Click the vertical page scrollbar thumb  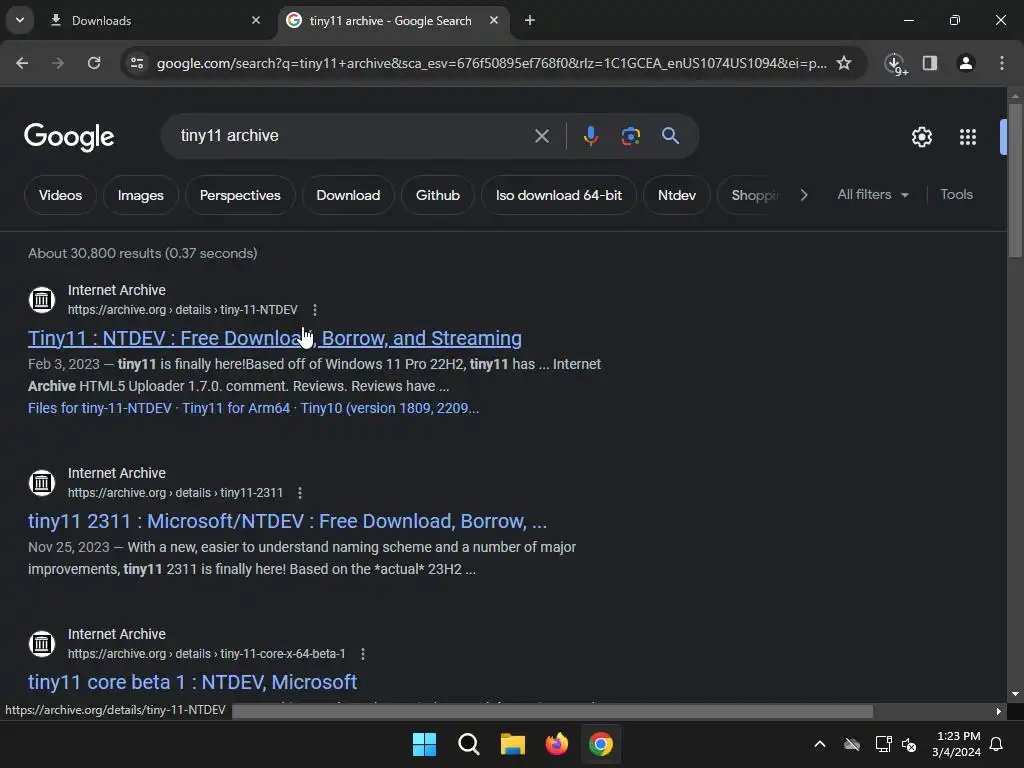[1015, 180]
